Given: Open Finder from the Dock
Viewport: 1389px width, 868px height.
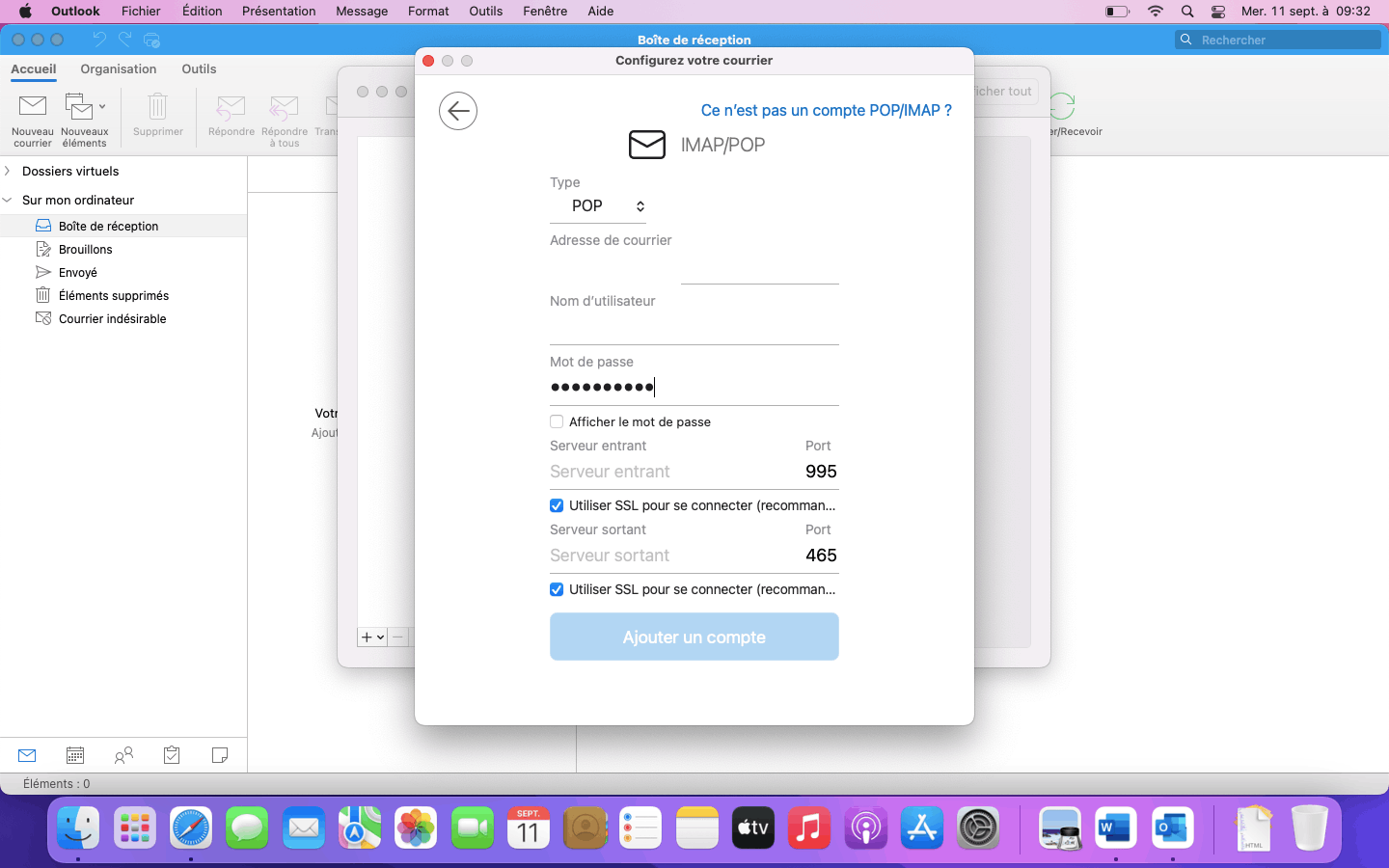Looking at the screenshot, I should (x=78, y=827).
